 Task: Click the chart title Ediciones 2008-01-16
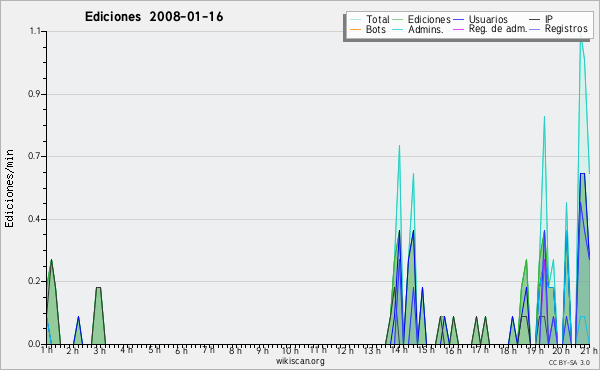[154, 16]
